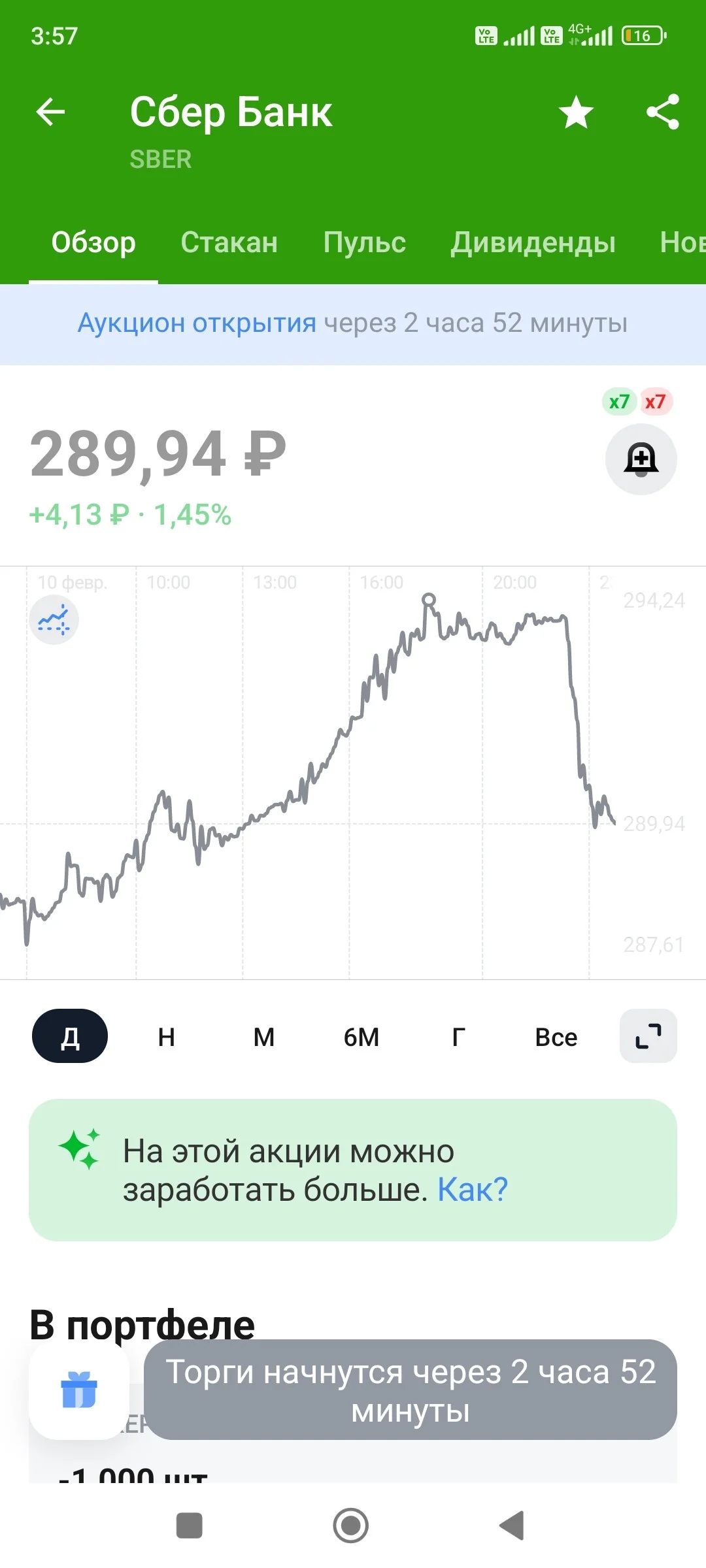Image resolution: width=706 pixels, height=1568 pixels.
Task: Select the Д daily chart period
Action: coord(70,1036)
